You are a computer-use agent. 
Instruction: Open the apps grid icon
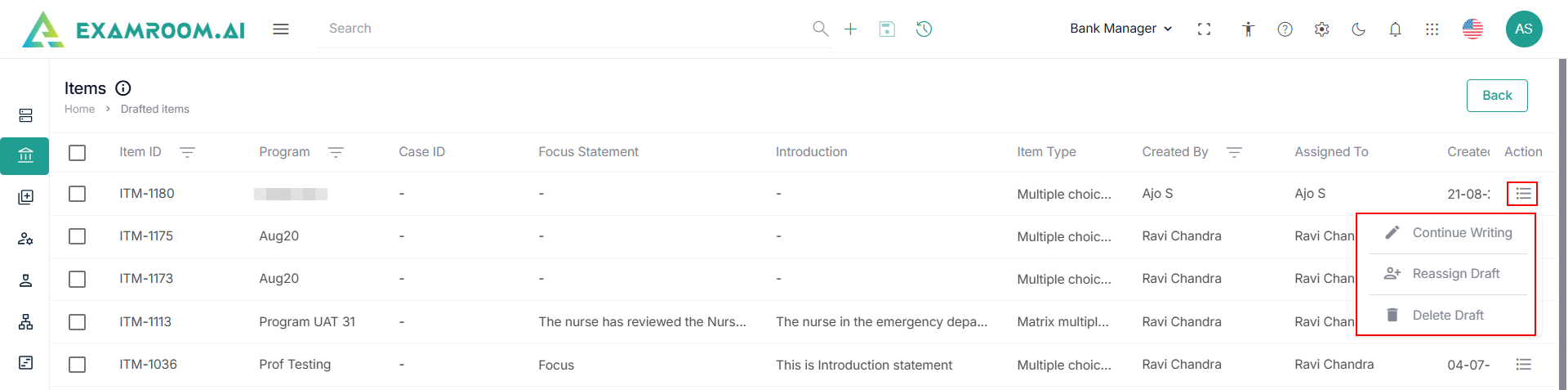tap(1432, 29)
